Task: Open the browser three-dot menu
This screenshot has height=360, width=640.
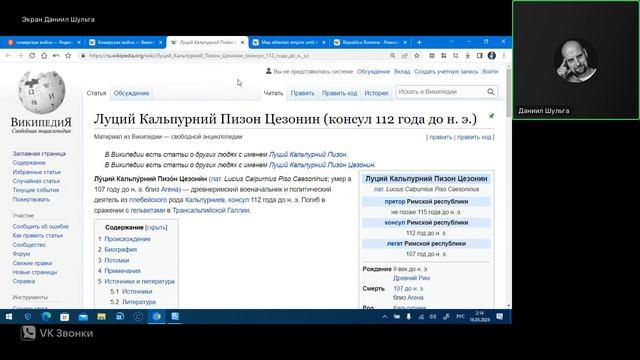Action: tap(504, 56)
